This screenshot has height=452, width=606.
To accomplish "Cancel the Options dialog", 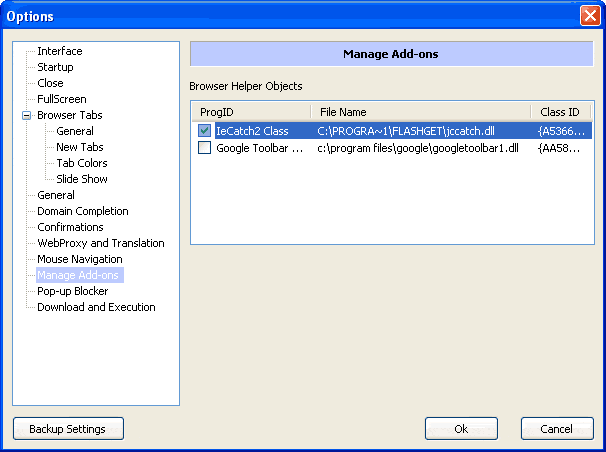I will pos(557,428).
